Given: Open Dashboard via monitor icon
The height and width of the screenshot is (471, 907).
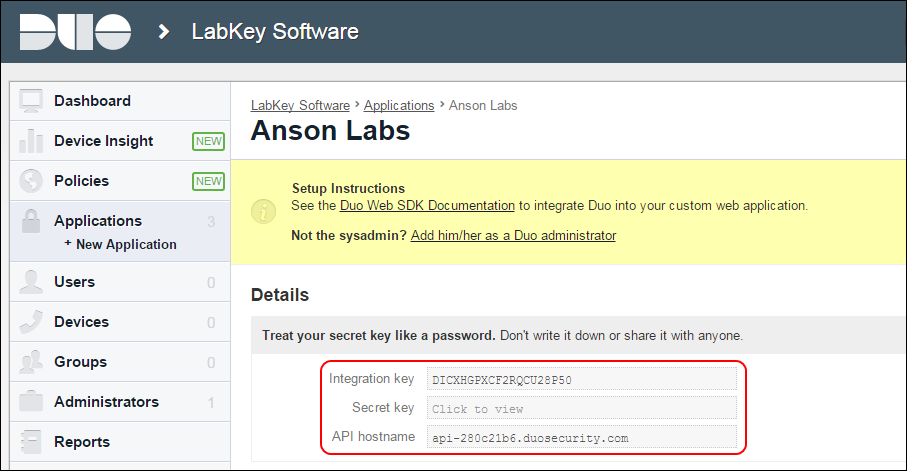Looking at the screenshot, I should (31, 101).
